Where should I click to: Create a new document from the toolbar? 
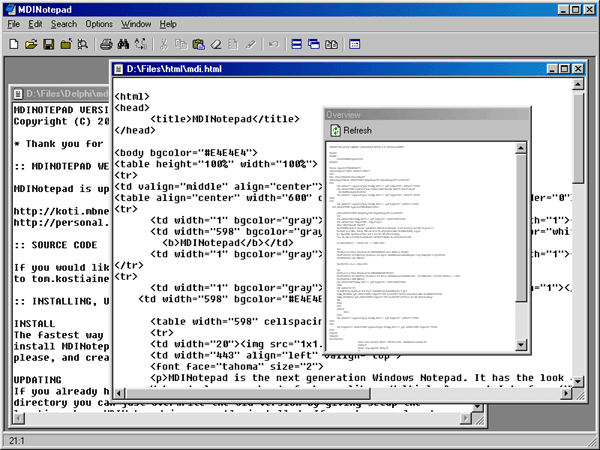pos(14,44)
